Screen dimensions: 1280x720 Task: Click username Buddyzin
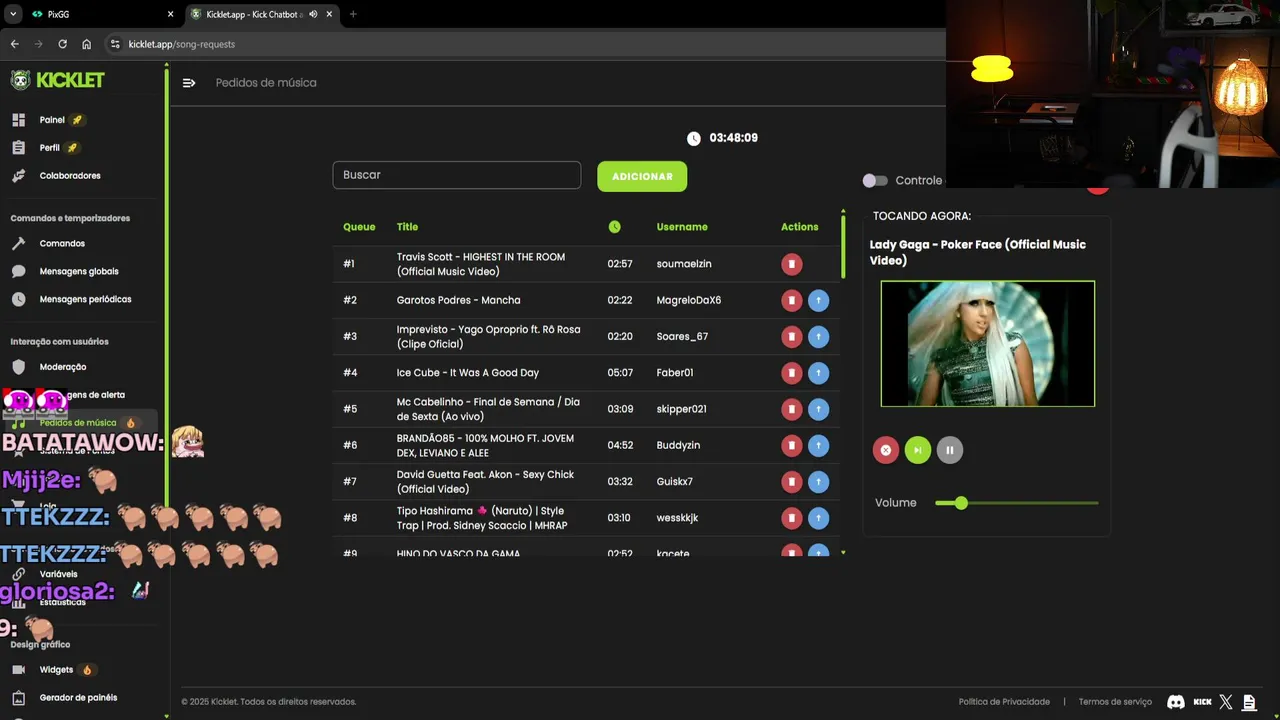tap(678, 445)
